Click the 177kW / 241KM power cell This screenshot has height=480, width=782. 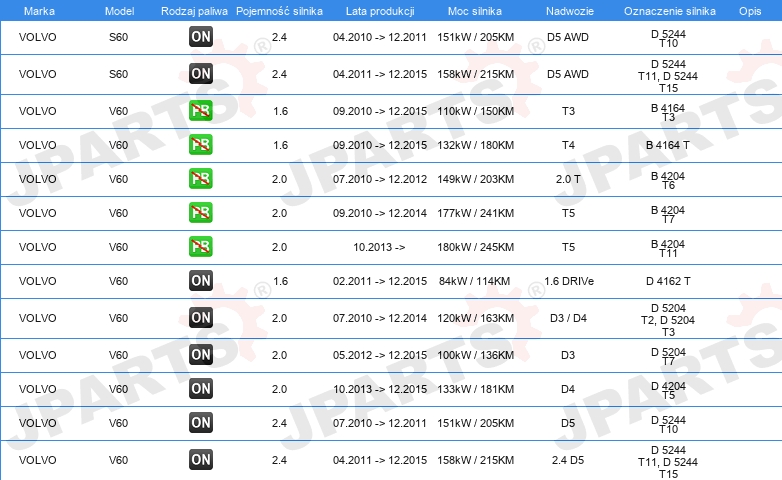[475, 213]
